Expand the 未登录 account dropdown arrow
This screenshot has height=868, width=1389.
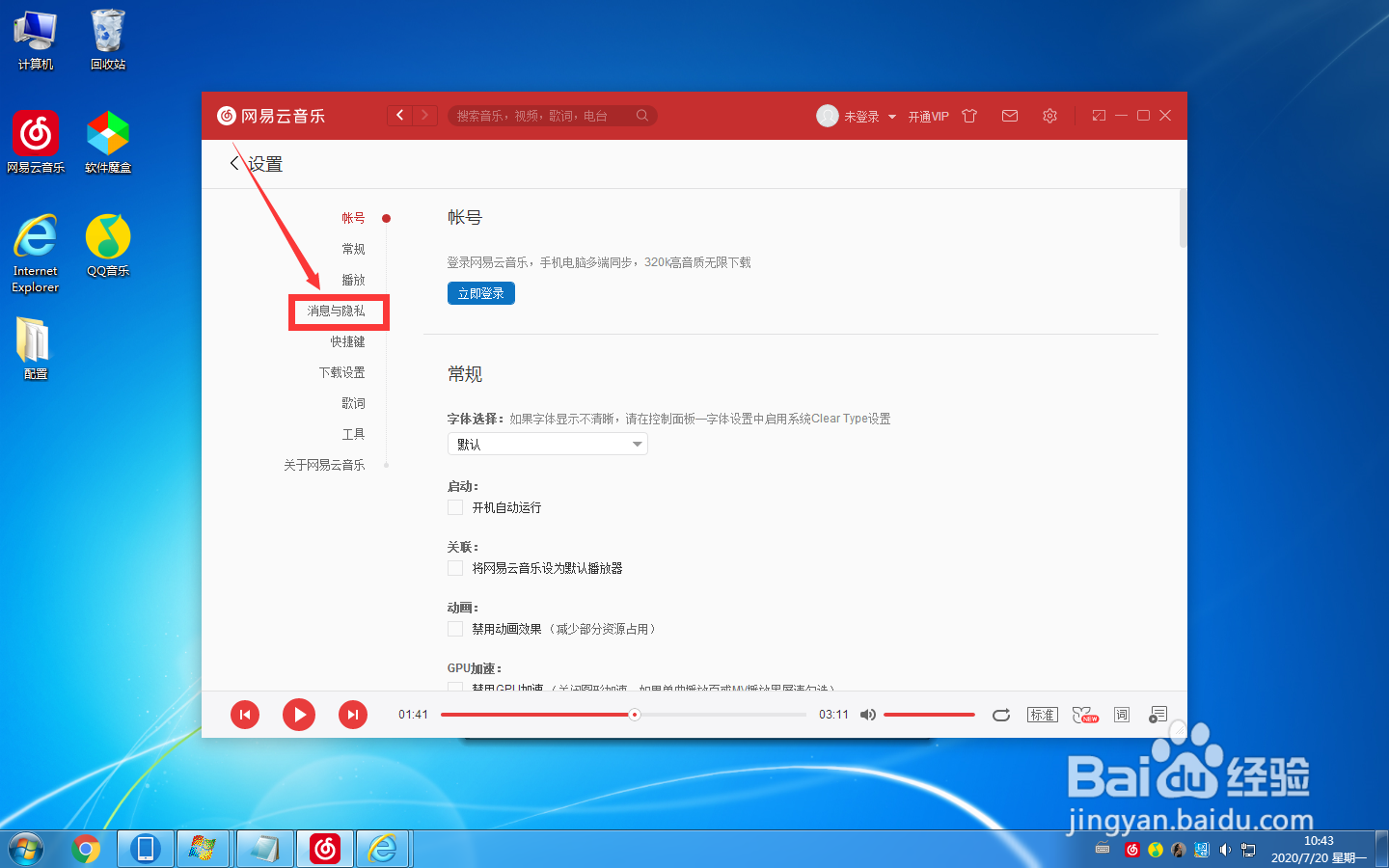892,117
